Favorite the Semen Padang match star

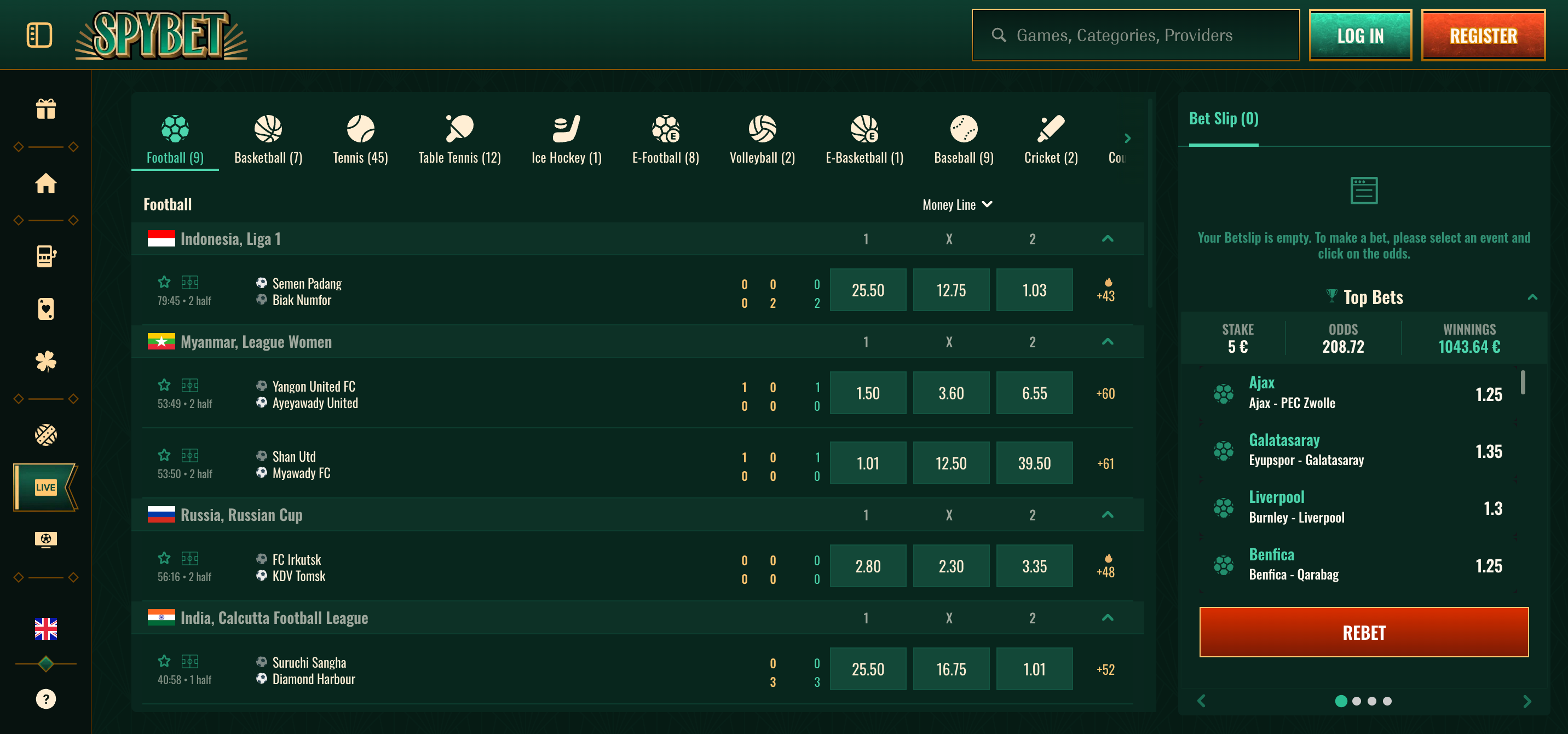164,282
